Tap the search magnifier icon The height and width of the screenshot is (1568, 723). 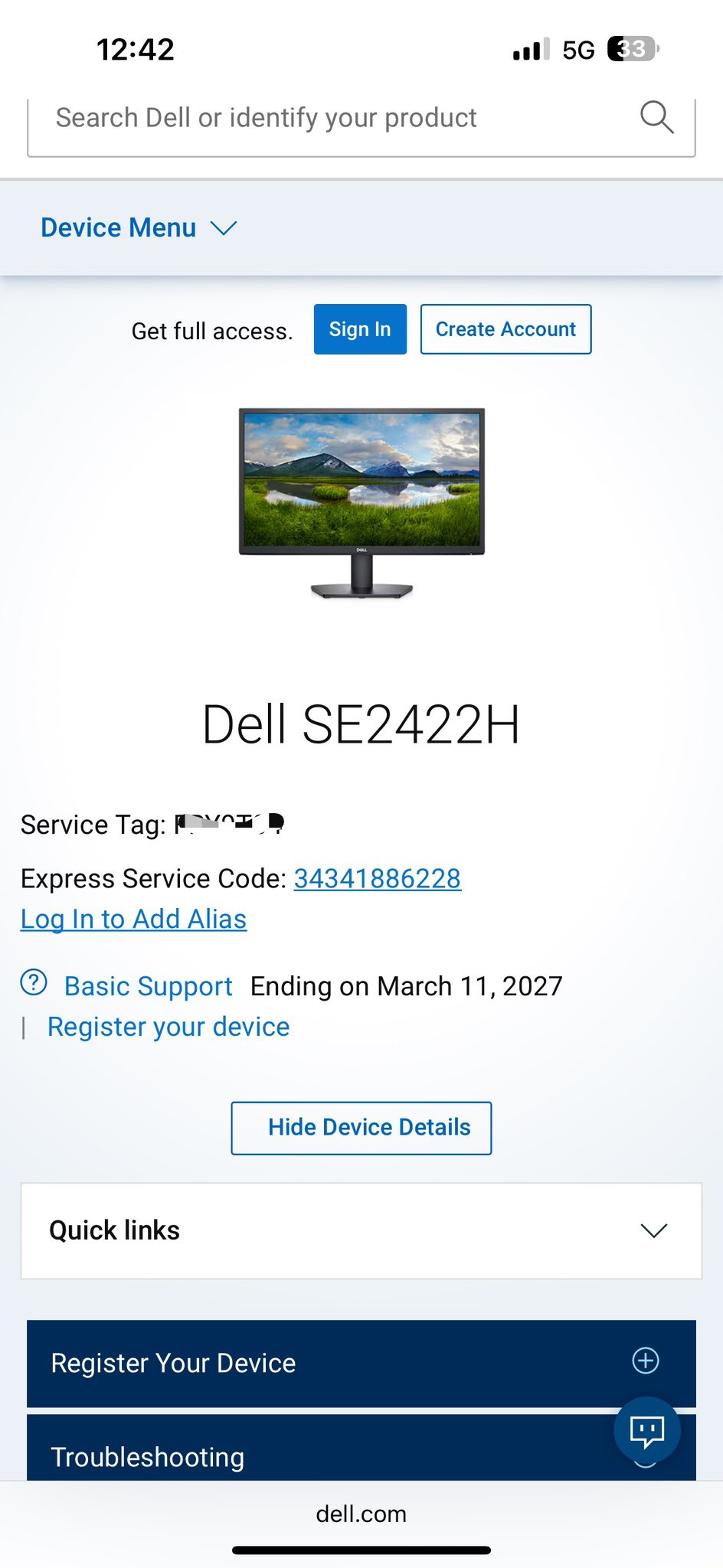point(656,117)
